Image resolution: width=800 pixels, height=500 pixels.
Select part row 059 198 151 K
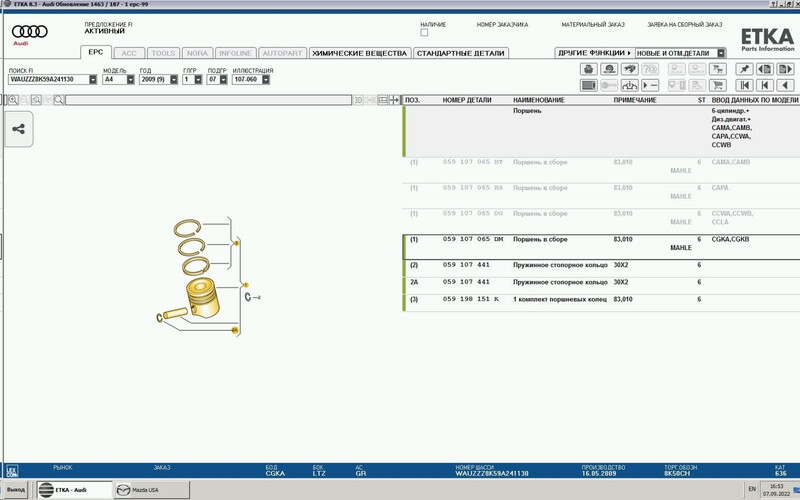coord(470,299)
